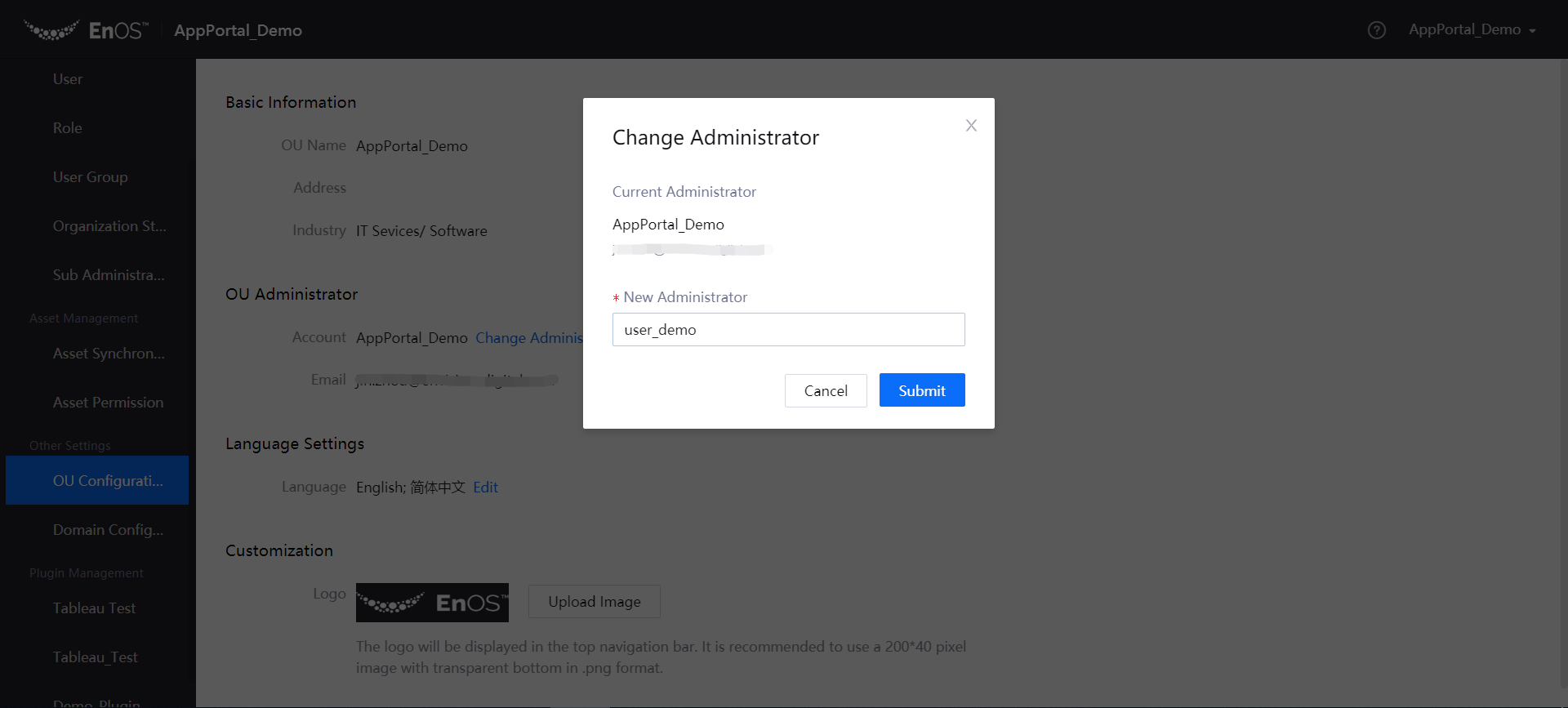Navigate to Sub Administrator section

click(109, 275)
